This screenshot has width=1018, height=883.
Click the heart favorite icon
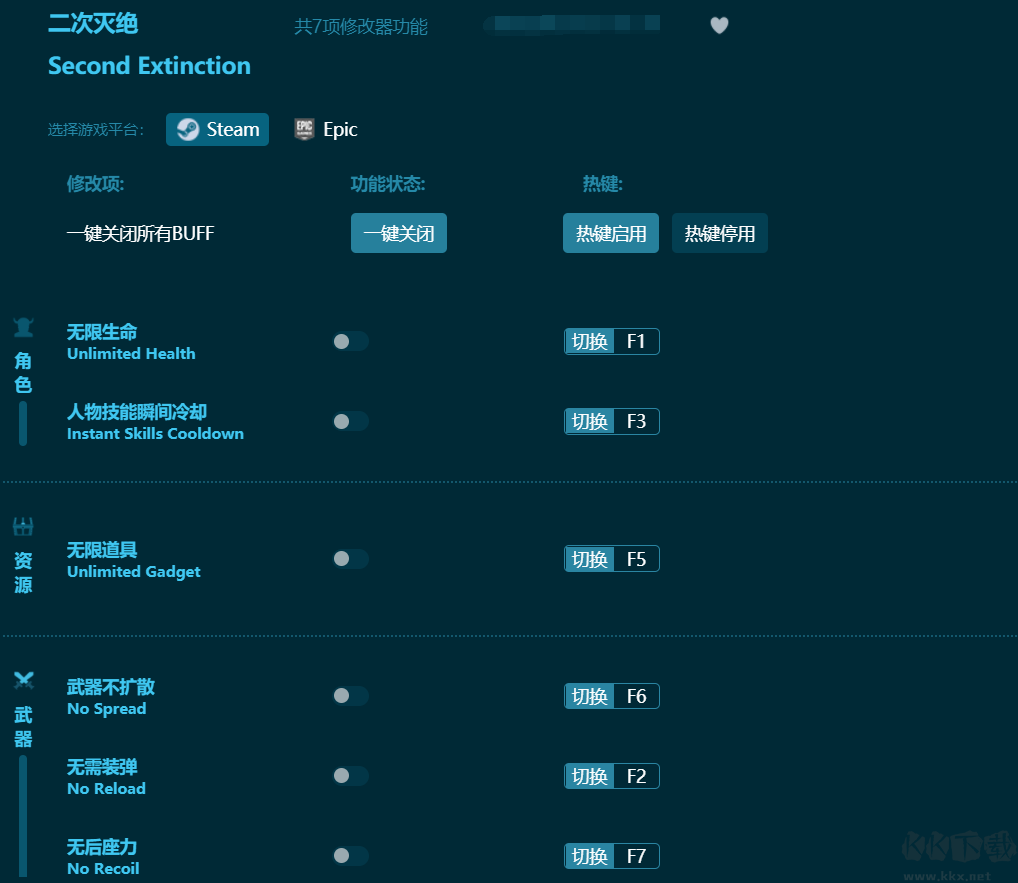click(719, 26)
